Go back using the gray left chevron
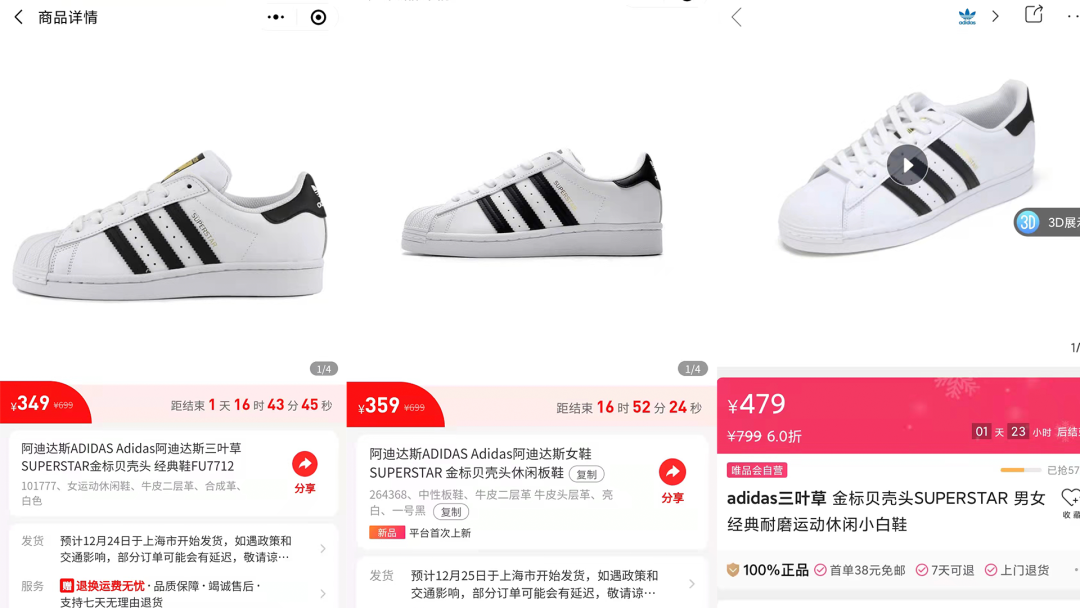The height and width of the screenshot is (608, 1080). tap(736, 17)
